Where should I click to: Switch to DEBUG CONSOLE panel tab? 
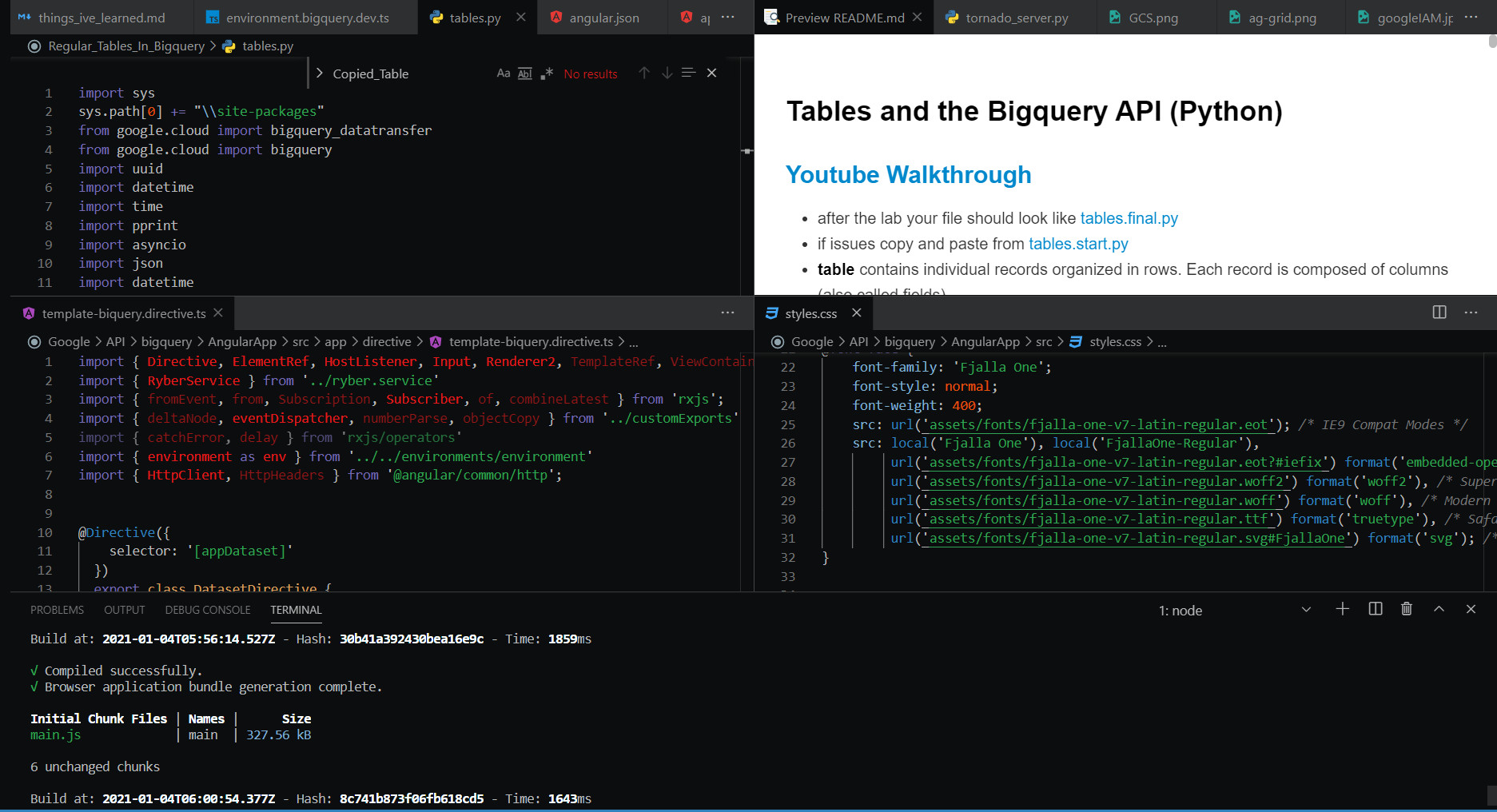tap(208, 610)
